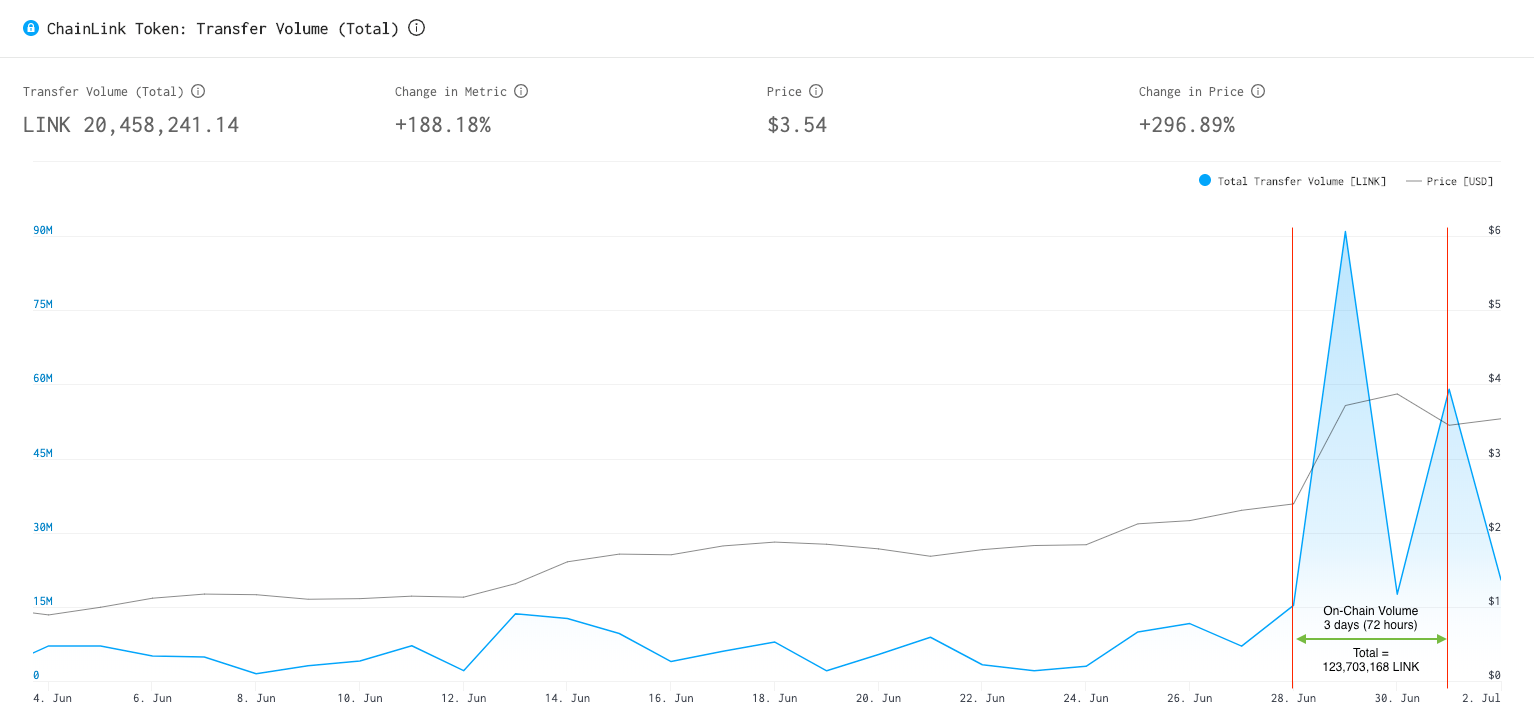The image size is (1534, 718).
Task: Click the 60M left axis label
Action: click(x=43, y=379)
